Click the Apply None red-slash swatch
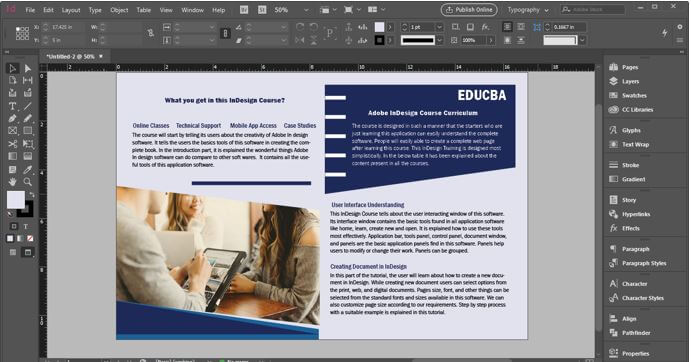The image size is (691, 362). [30, 239]
